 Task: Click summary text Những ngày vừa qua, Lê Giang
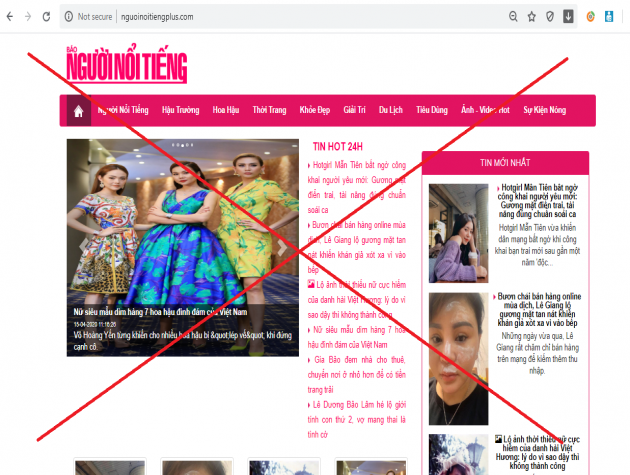coord(537,353)
